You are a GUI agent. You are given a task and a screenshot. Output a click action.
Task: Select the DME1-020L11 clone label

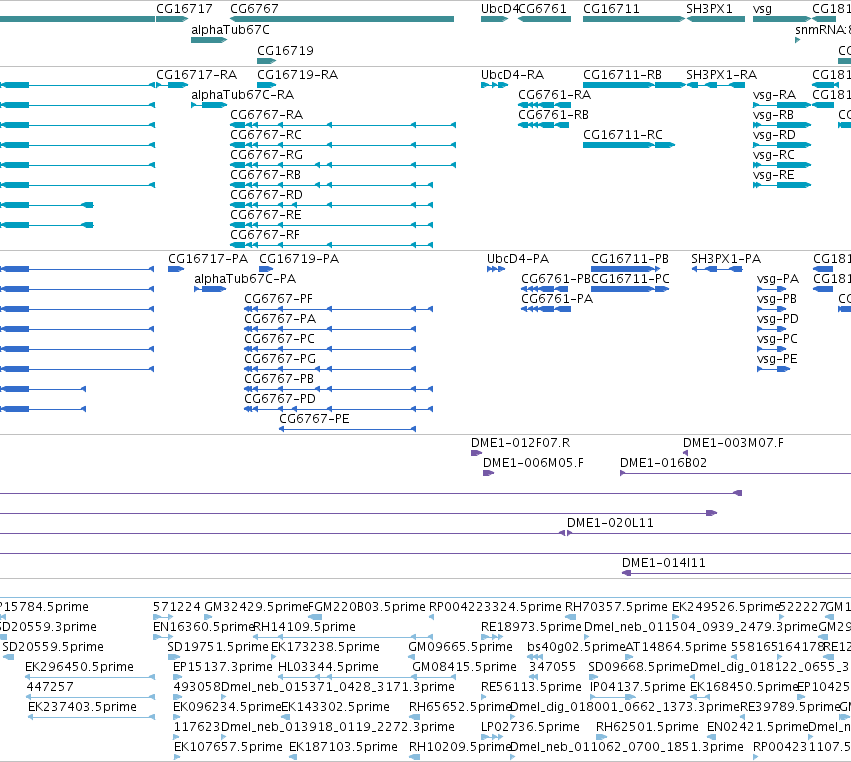pos(610,523)
